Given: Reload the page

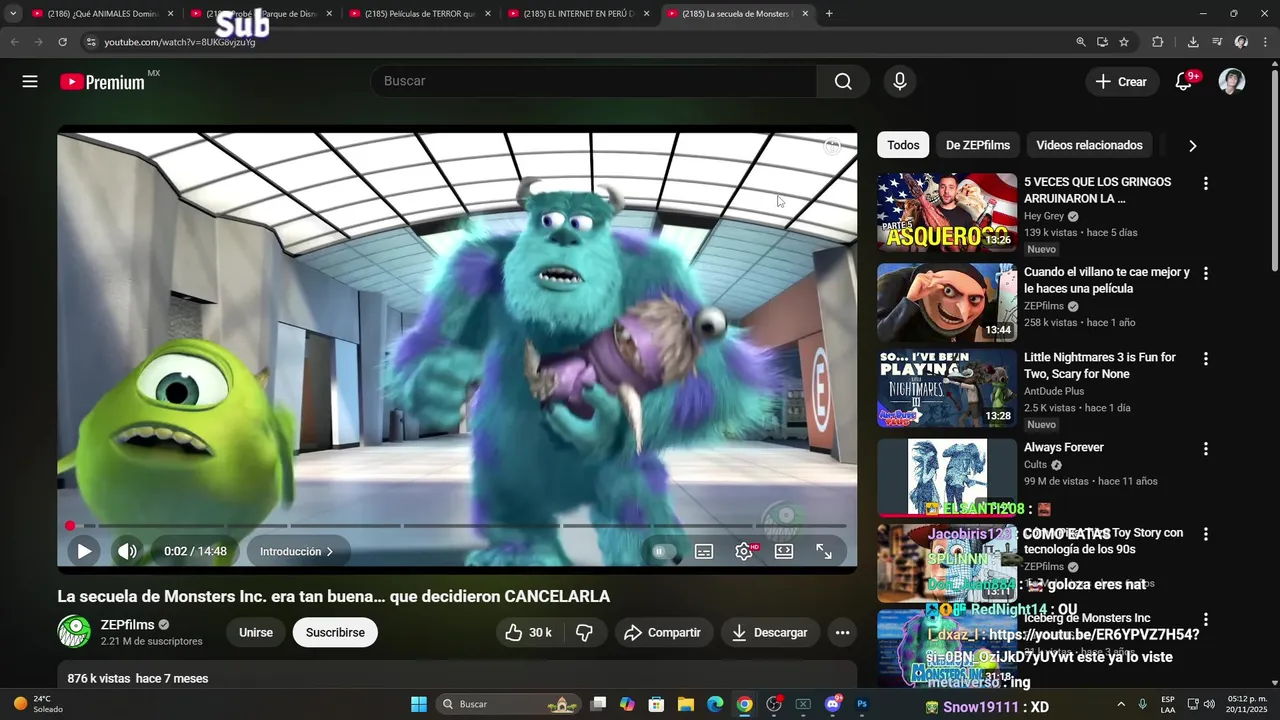Looking at the screenshot, I should tap(62, 42).
